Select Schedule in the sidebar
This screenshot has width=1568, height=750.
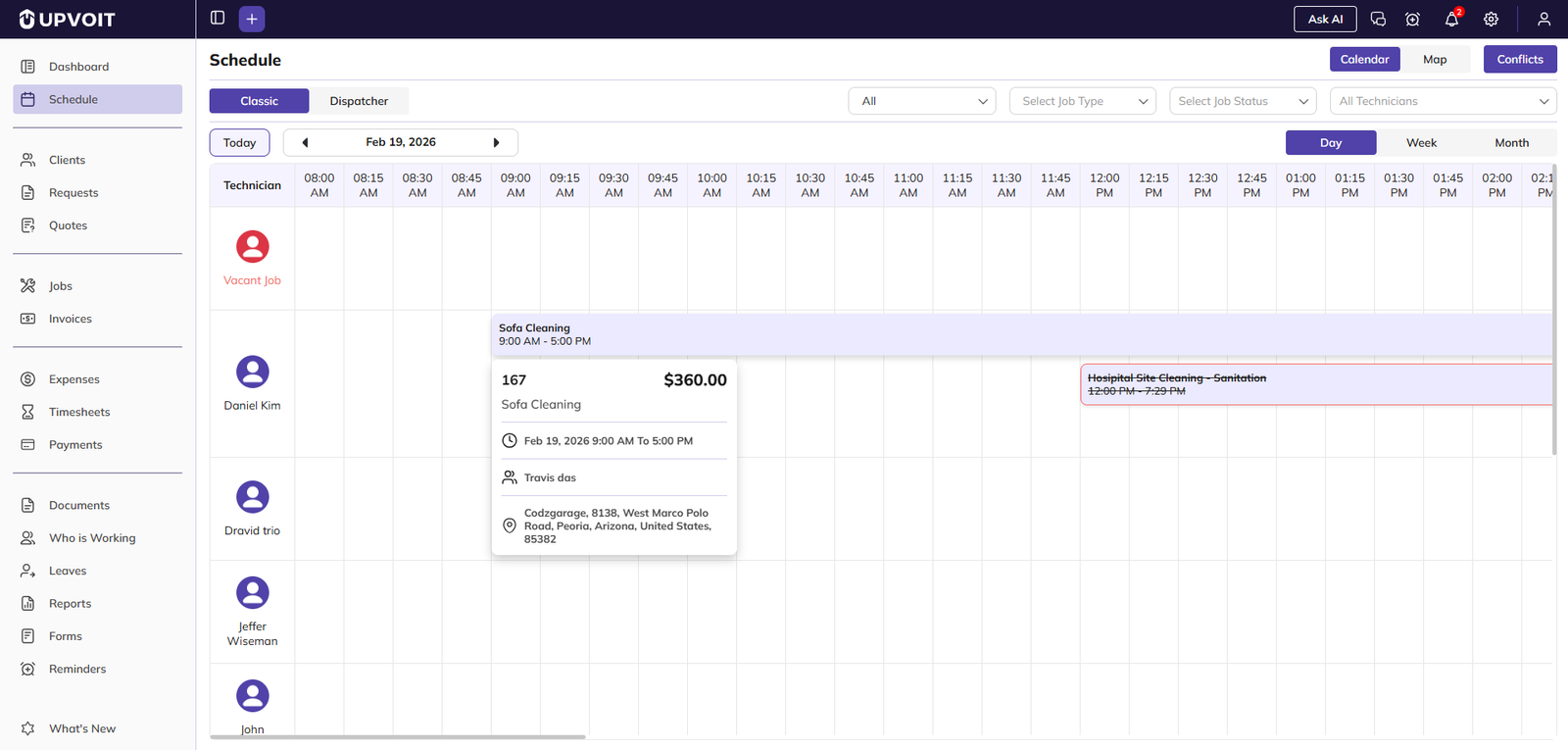tap(97, 99)
